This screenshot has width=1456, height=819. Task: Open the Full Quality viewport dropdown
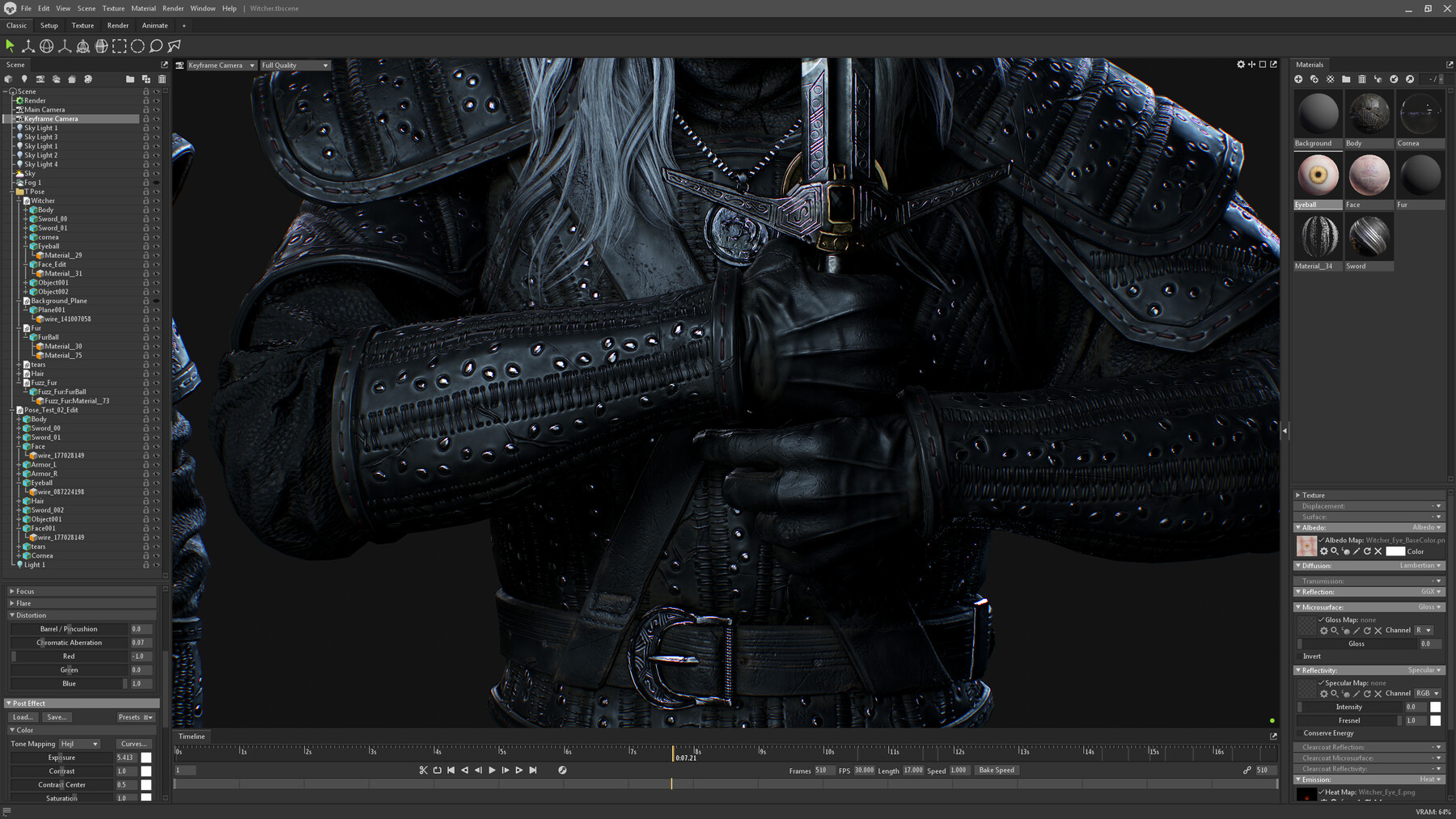[x=294, y=65]
